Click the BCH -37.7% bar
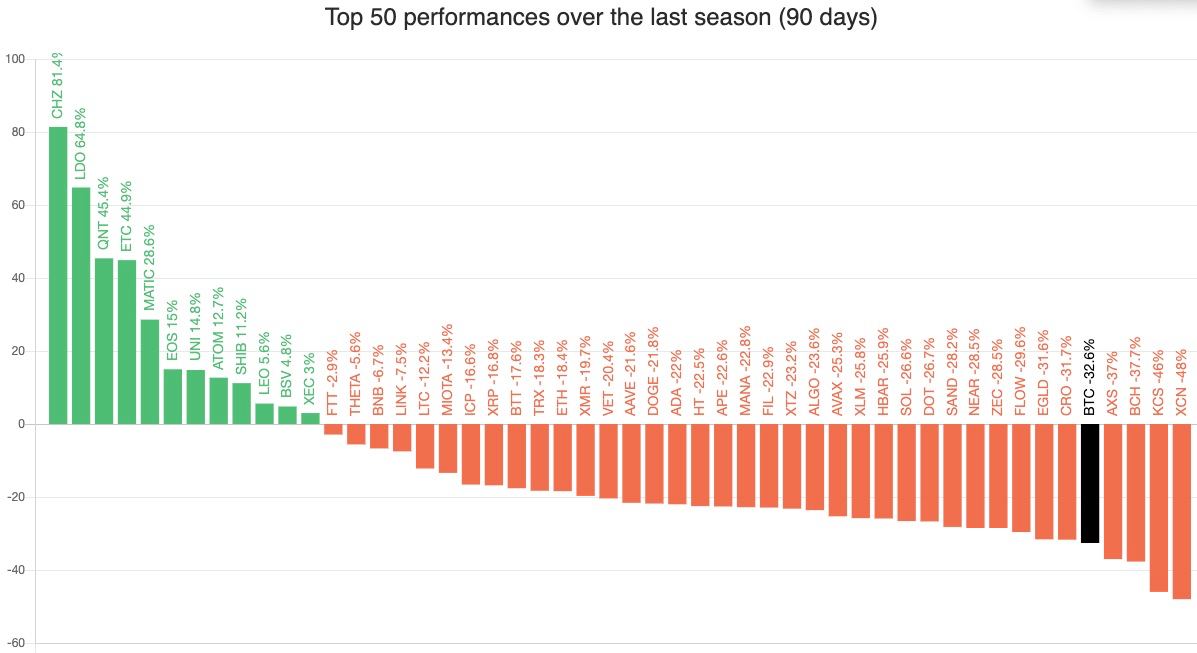 [x=1136, y=492]
